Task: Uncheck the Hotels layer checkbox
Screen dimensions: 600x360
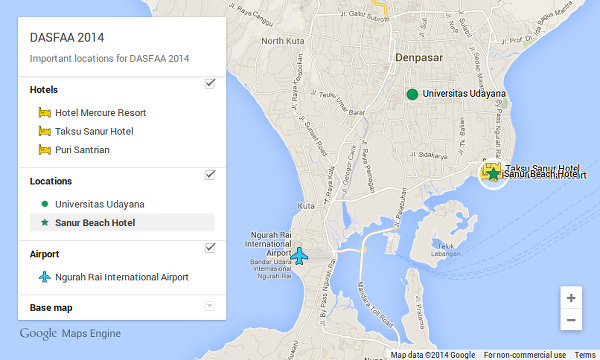Action: [210, 83]
